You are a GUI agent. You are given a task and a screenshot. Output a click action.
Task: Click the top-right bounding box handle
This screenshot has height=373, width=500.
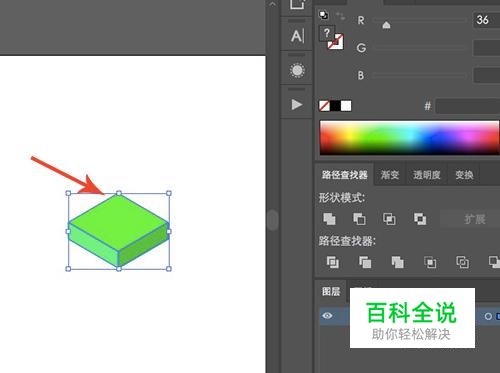169,193
